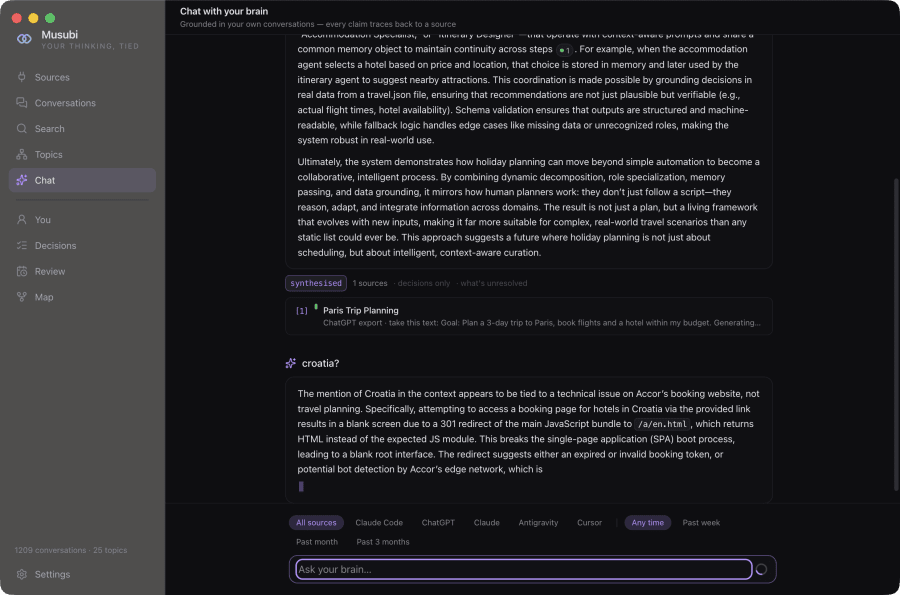Viewport: 900px width, 595px height.
Task: Click the Ask your brain input field
Action: tap(523, 569)
